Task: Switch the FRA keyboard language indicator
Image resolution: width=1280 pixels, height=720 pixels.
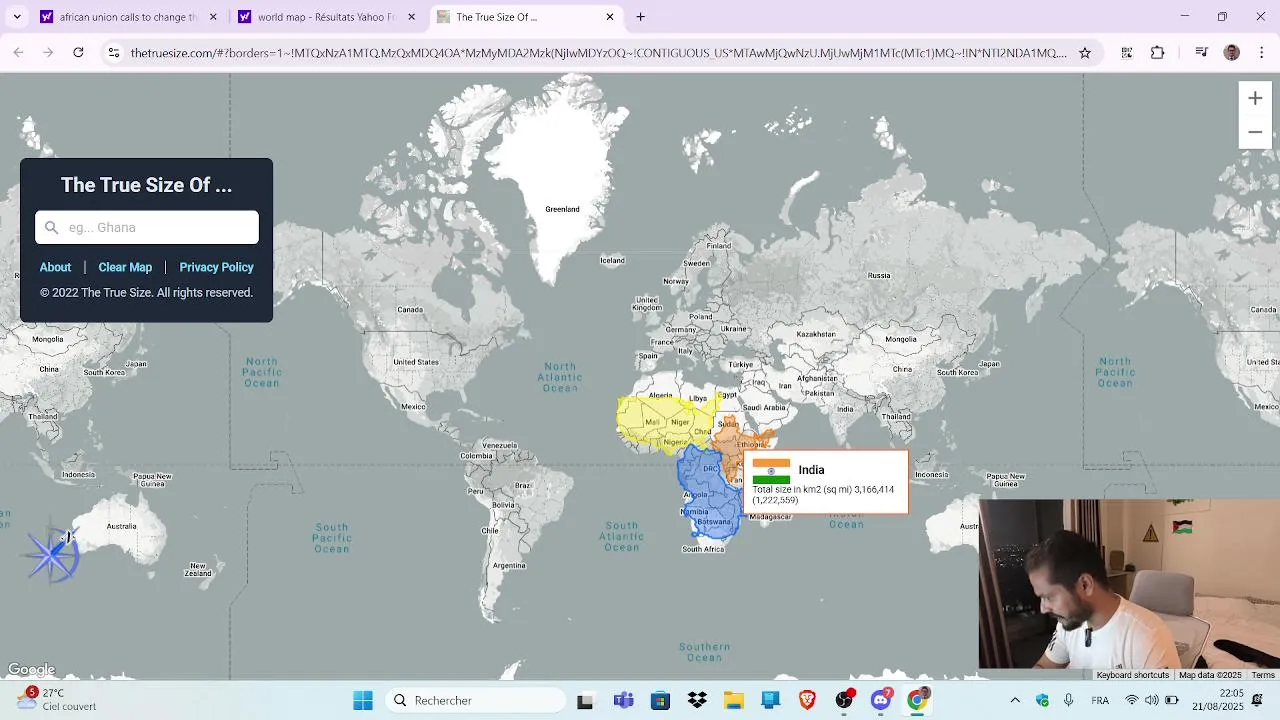Action: click(1100, 700)
